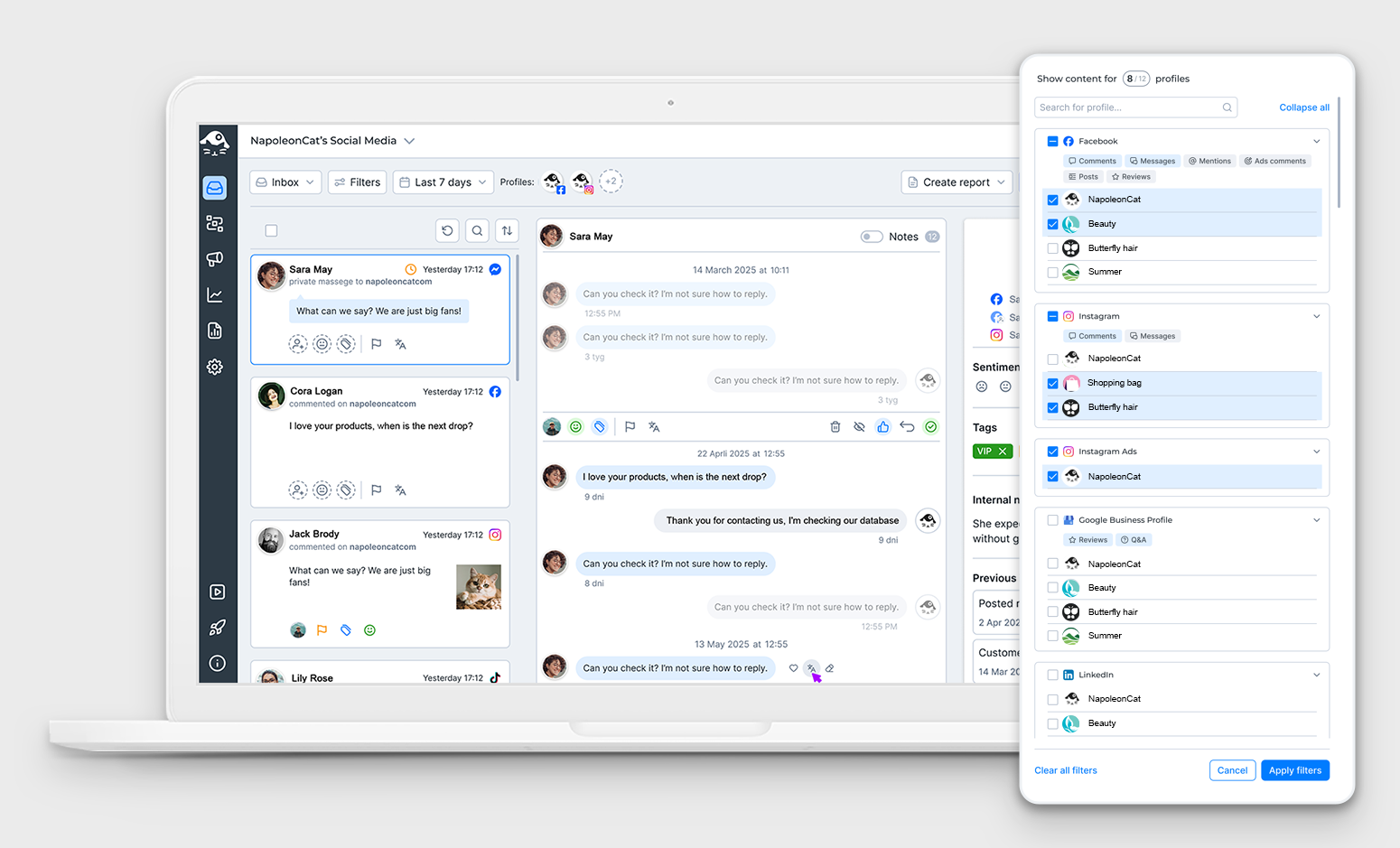Check Summer under Facebook
Screen dimensions: 1400x848
pyautogui.click(x=1053, y=272)
